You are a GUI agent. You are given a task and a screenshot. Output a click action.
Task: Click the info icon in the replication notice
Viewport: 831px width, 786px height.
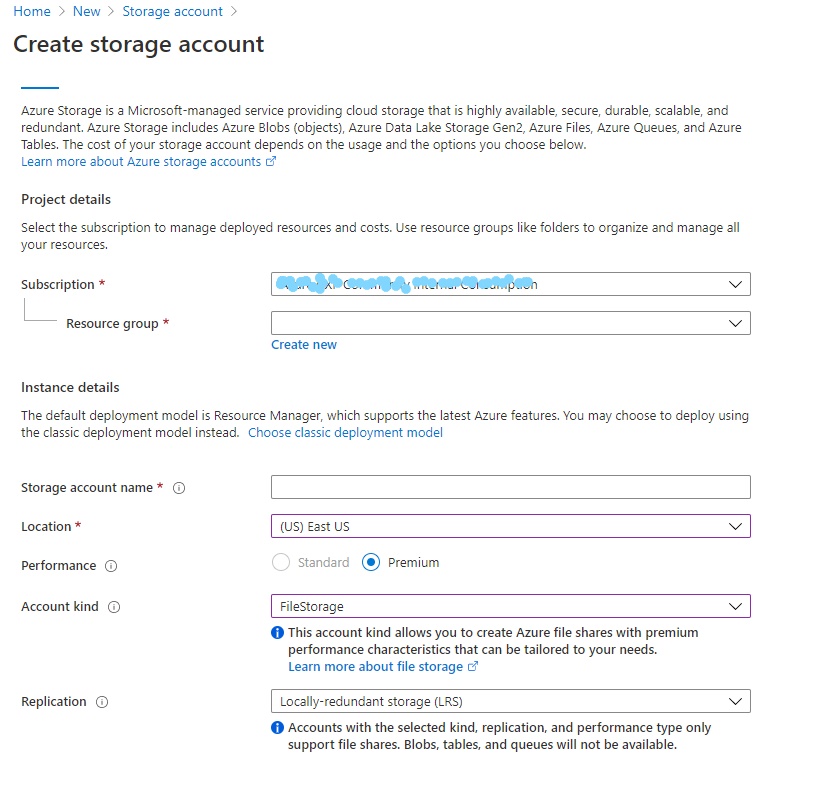click(x=277, y=727)
